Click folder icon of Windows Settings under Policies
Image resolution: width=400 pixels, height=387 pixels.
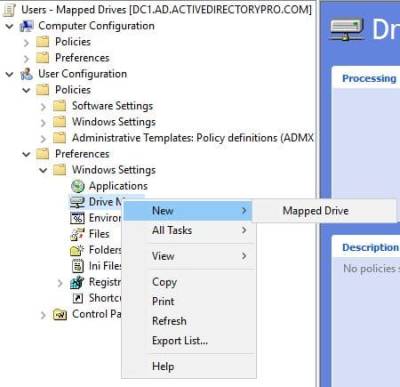pyautogui.click(x=60, y=122)
